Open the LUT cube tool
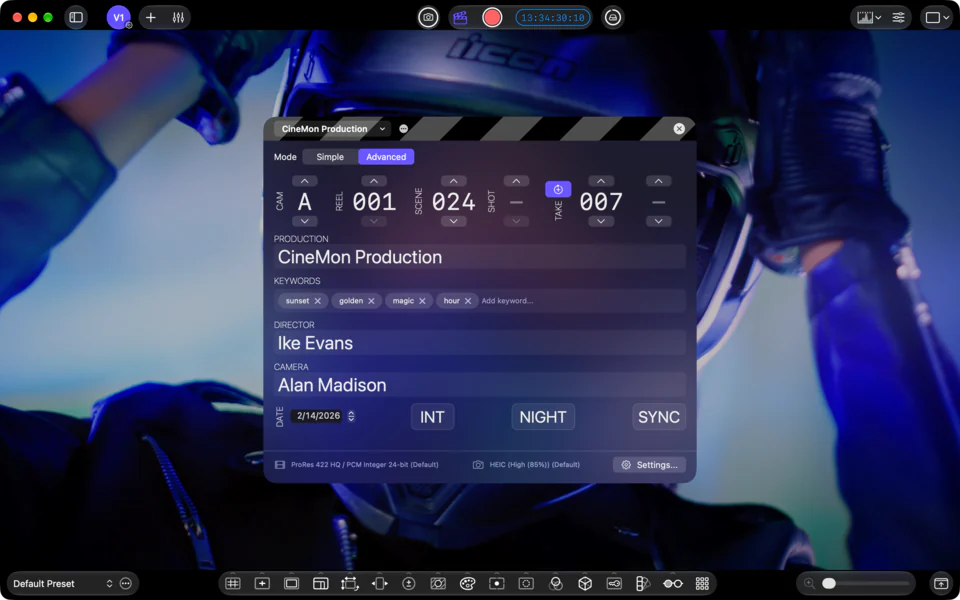 tap(585, 583)
